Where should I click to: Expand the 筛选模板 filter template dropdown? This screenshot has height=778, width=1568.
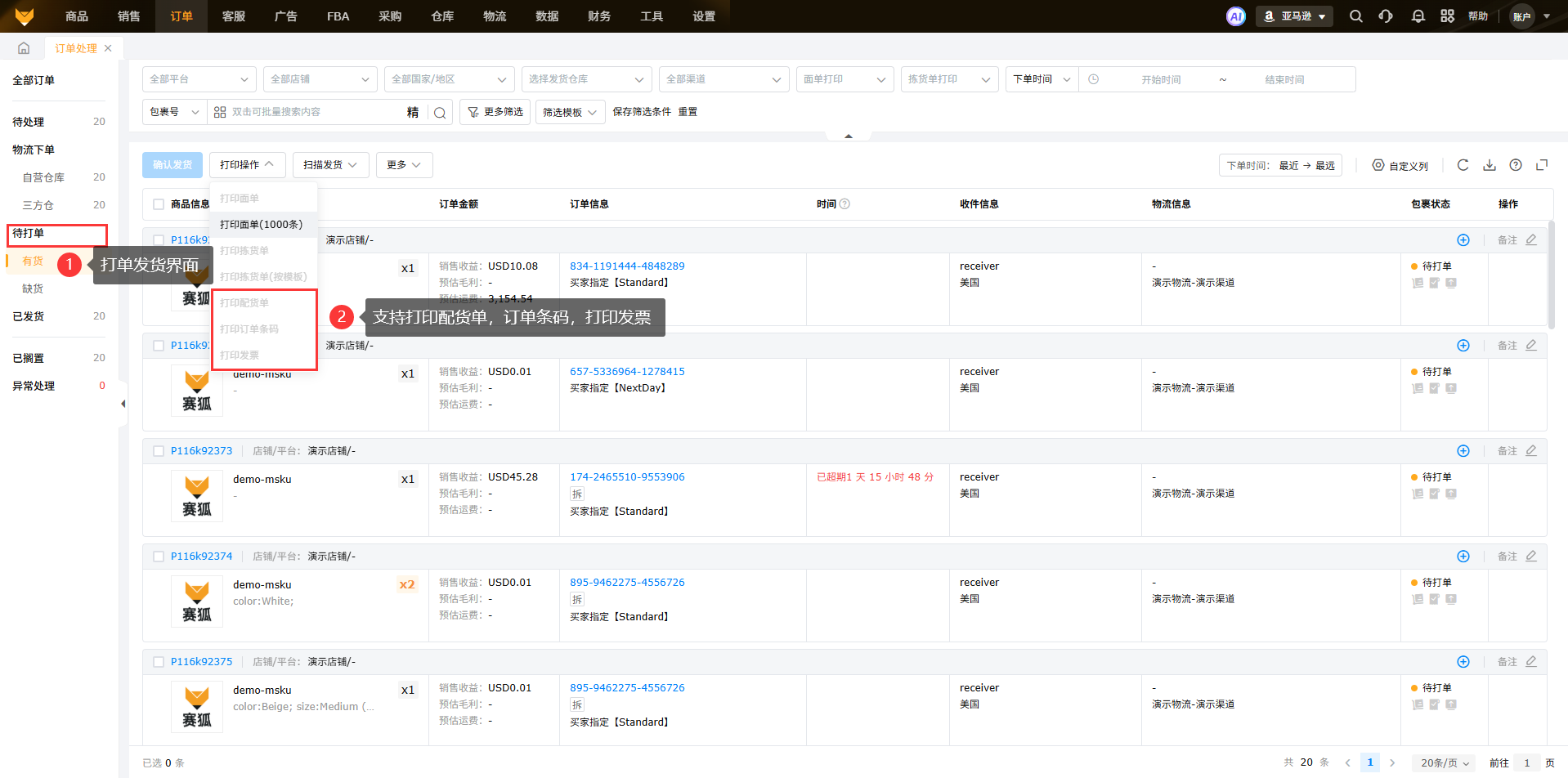point(570,112)
